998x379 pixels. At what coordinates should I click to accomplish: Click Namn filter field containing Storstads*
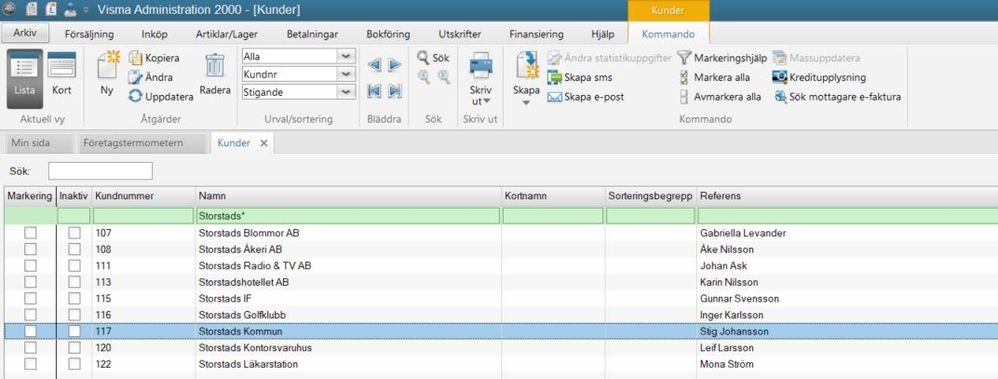pos(348,216)
